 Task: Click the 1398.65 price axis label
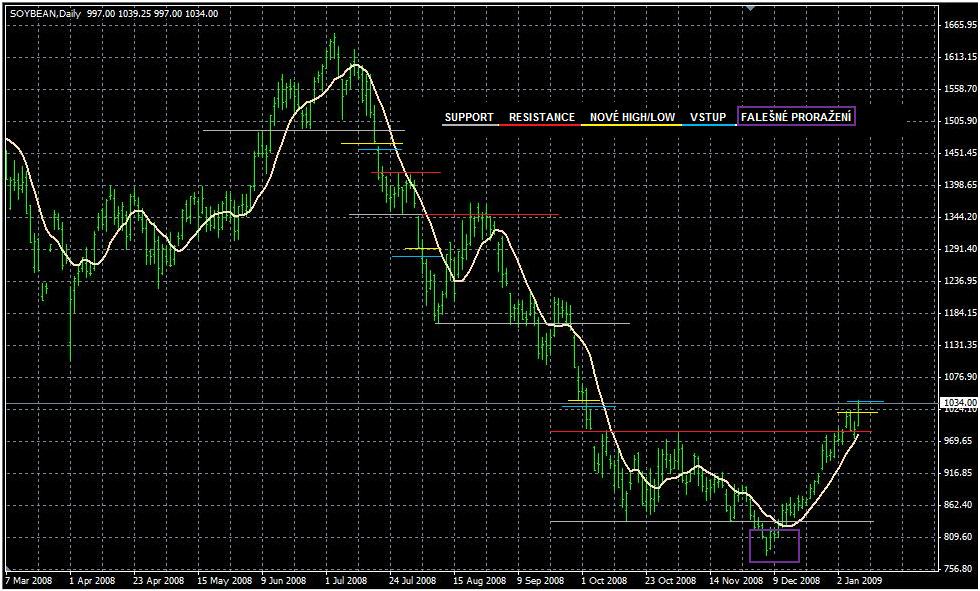pos(962,186)
